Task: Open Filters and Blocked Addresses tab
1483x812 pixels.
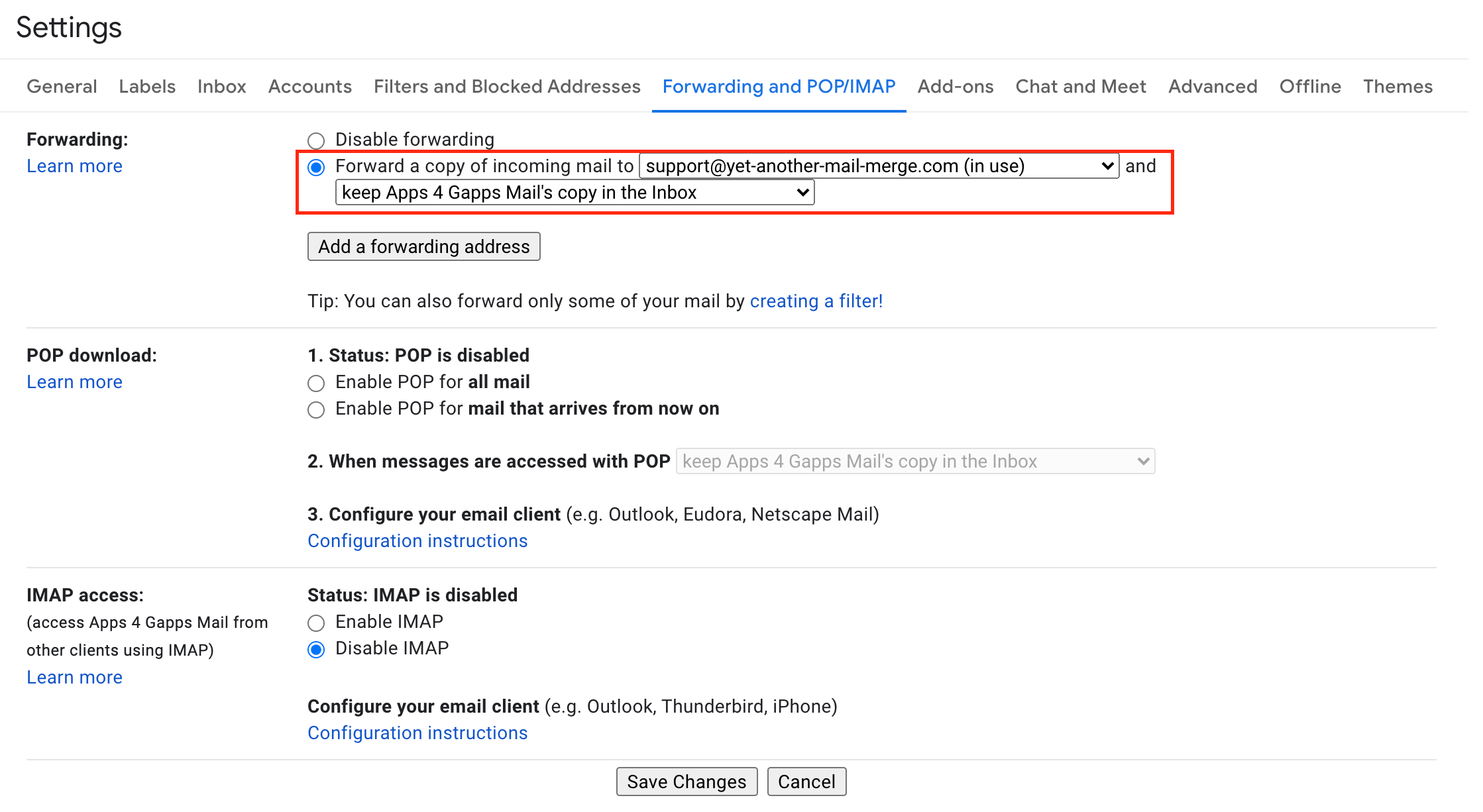Action: pos(507,86)
